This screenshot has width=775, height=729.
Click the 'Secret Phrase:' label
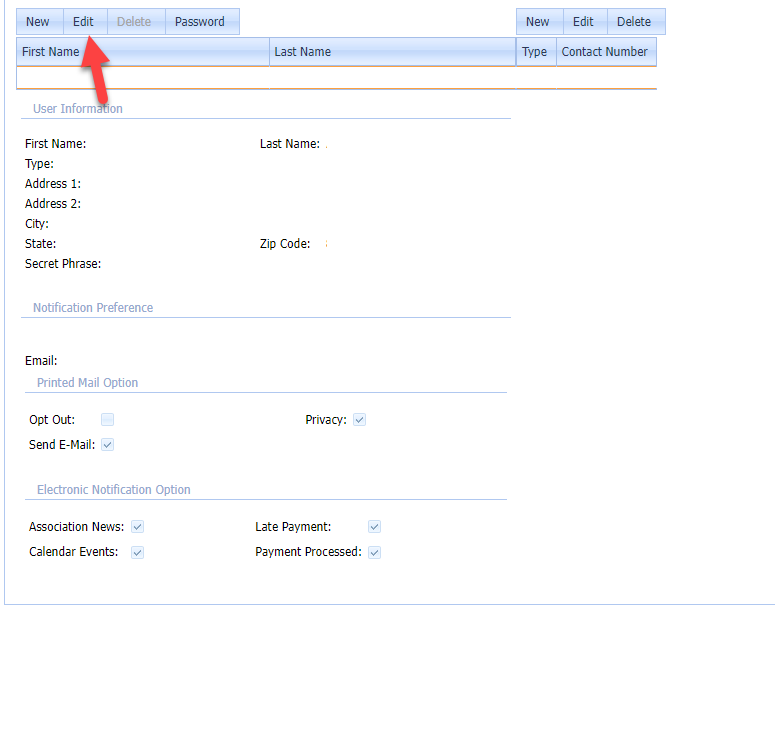coord(63,264)
